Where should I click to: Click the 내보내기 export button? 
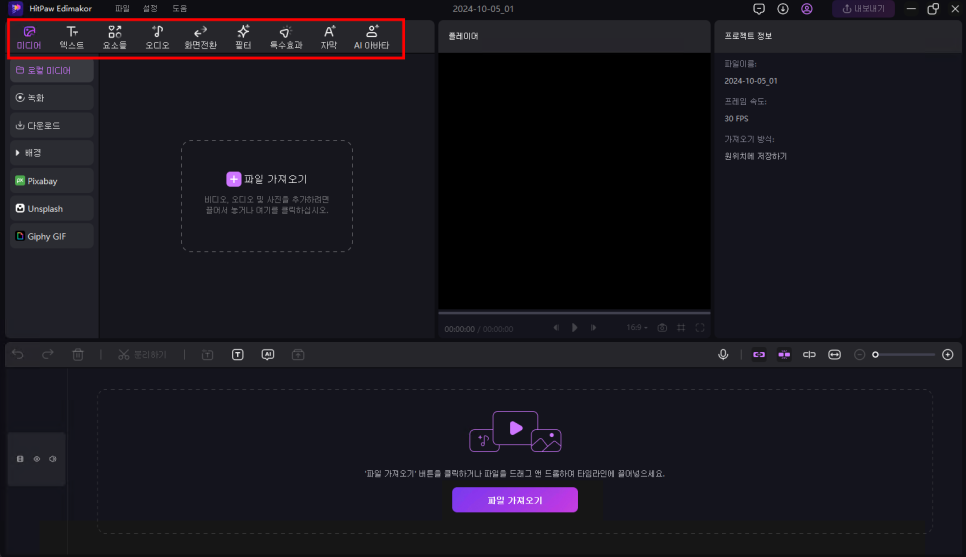(x=863, y=9)
